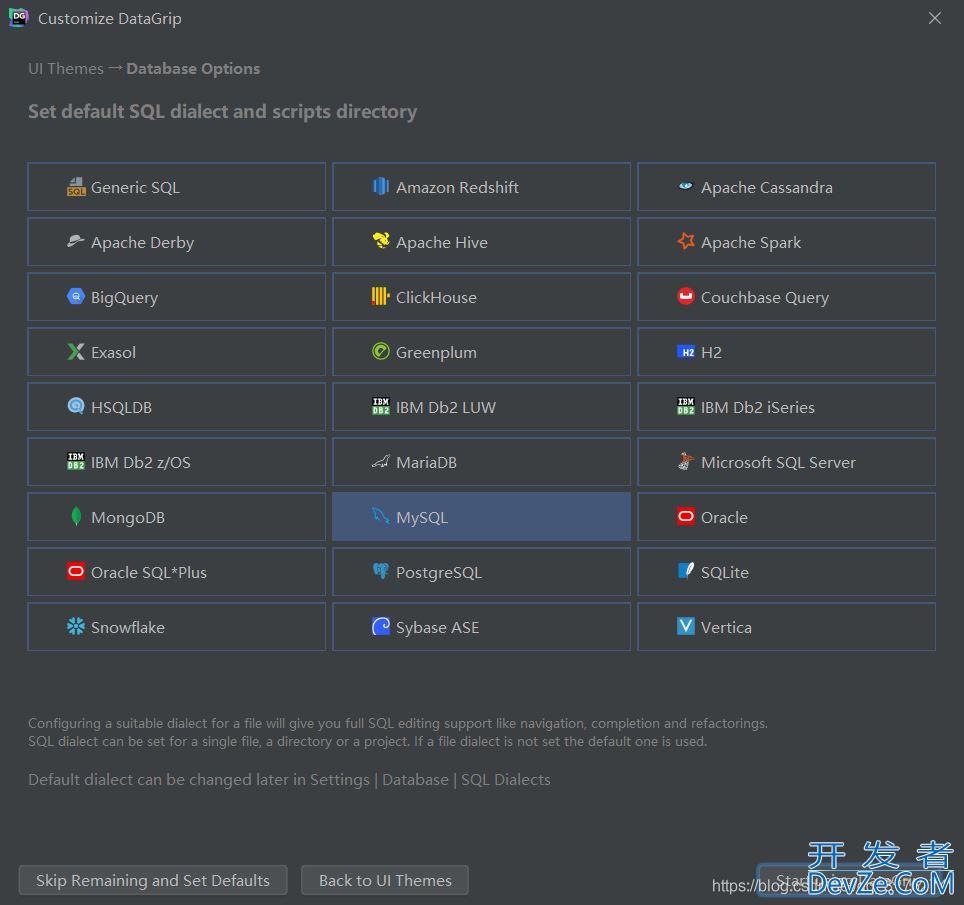Click the 'Set default SQL dialect' heading
This screenshot has height=905, width=964.
[x=223, y=111]
